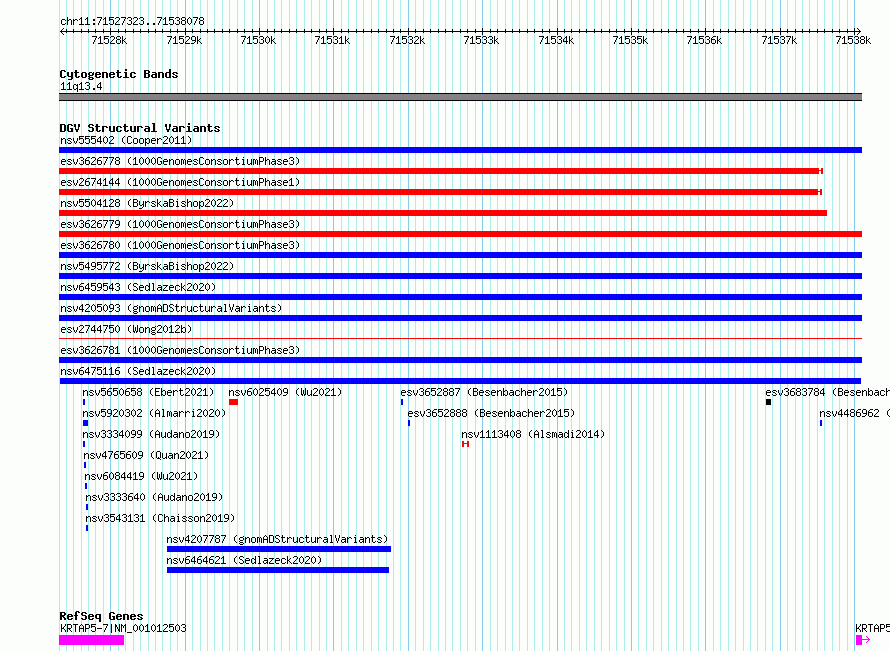Open the nsv5504128 (ByrskaBishop2022) label
Image resolution: width=890 pixels, height=651 pixels.
pos(147,203)
